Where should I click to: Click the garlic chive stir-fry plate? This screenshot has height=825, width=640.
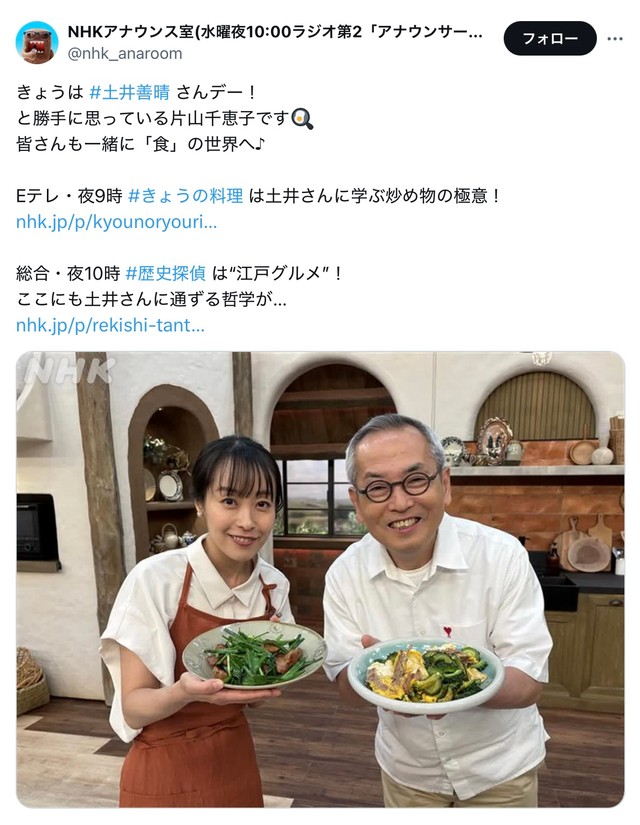coord(255,655)
